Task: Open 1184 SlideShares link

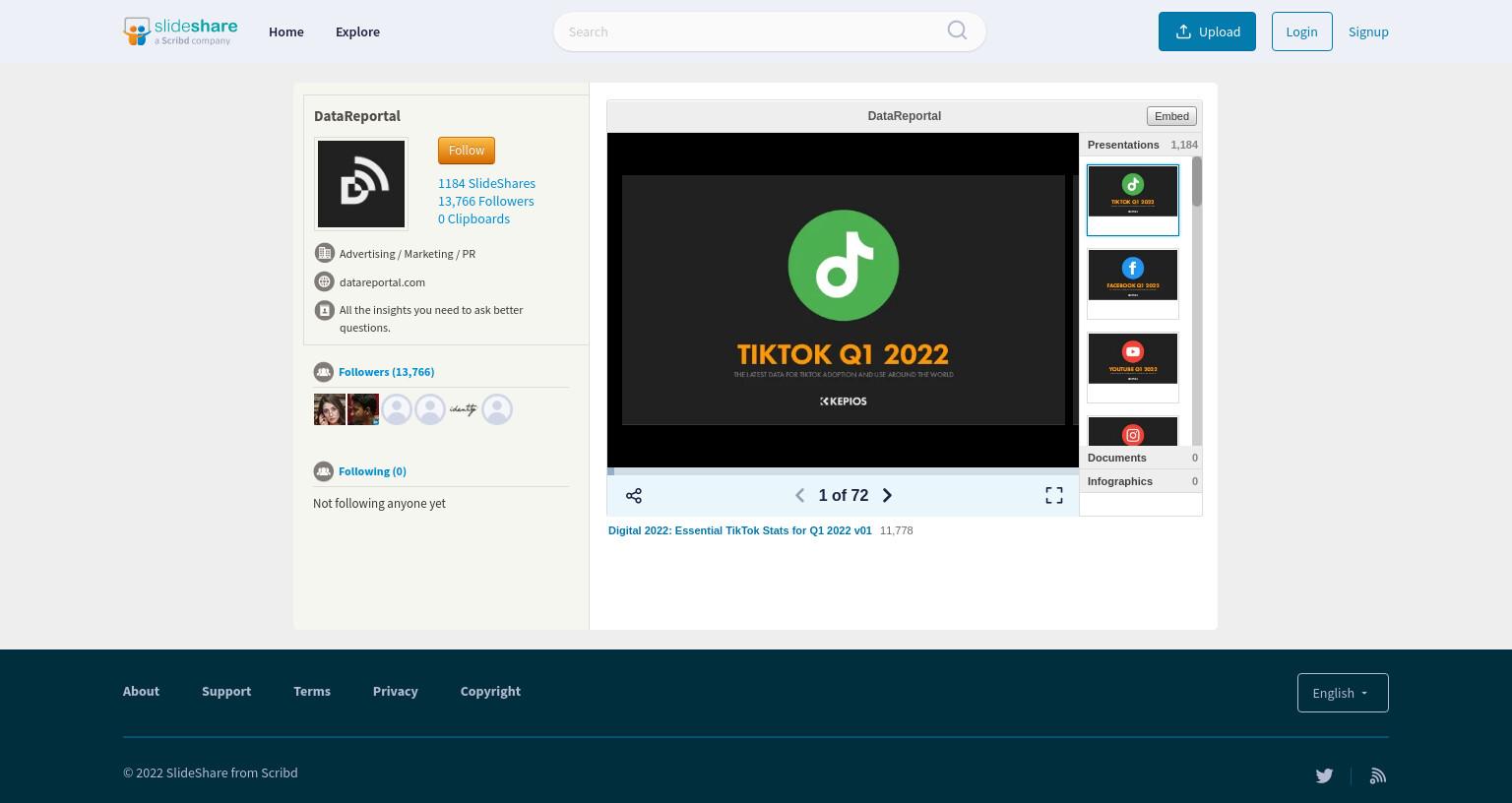Action: 486,183
